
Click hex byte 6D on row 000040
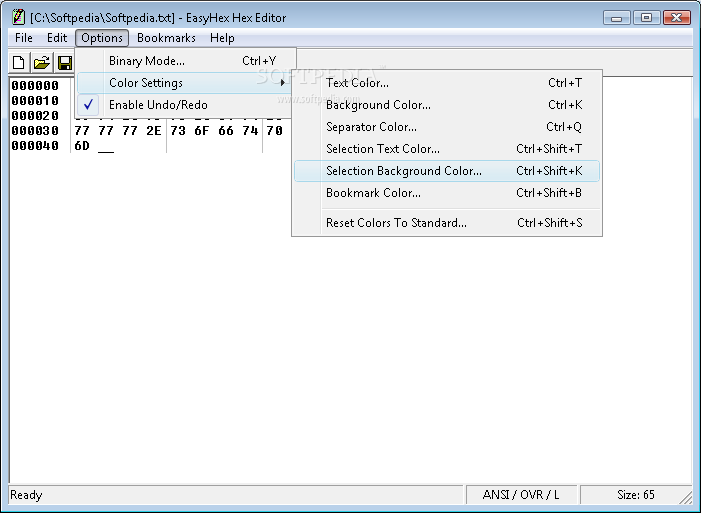click(82, 146)
